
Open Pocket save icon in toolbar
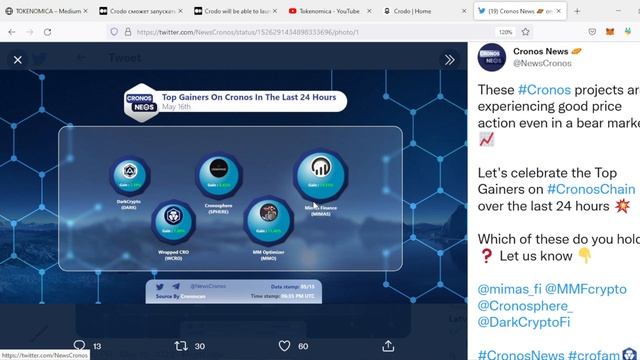(x=592, y=32)
